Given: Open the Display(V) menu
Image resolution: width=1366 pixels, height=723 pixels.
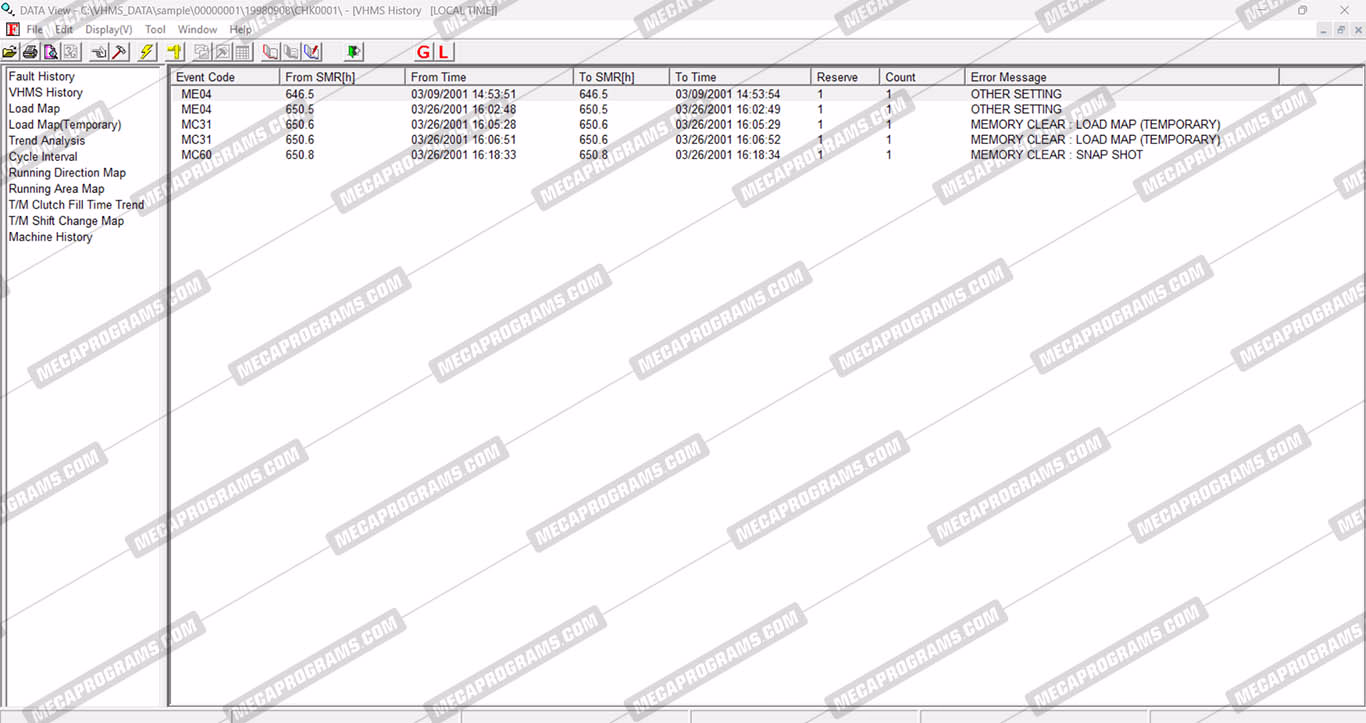Looking at the screenshot, I should pyautogui.click(x=108, y=30).
